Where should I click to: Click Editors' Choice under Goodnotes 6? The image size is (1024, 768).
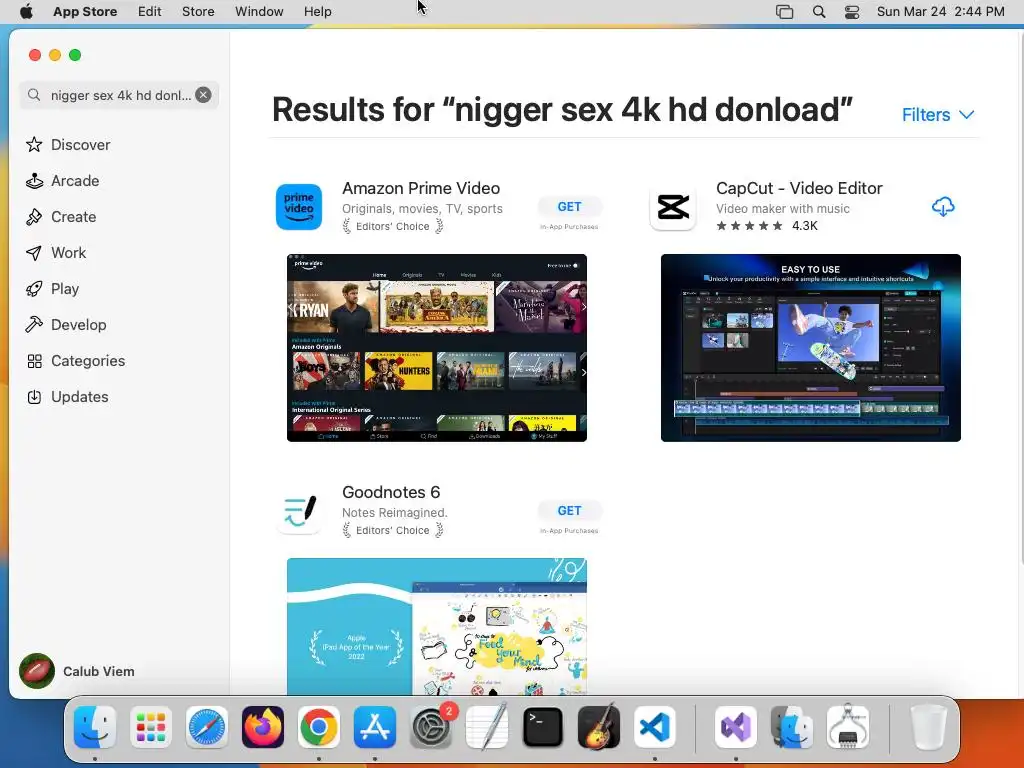392,530
